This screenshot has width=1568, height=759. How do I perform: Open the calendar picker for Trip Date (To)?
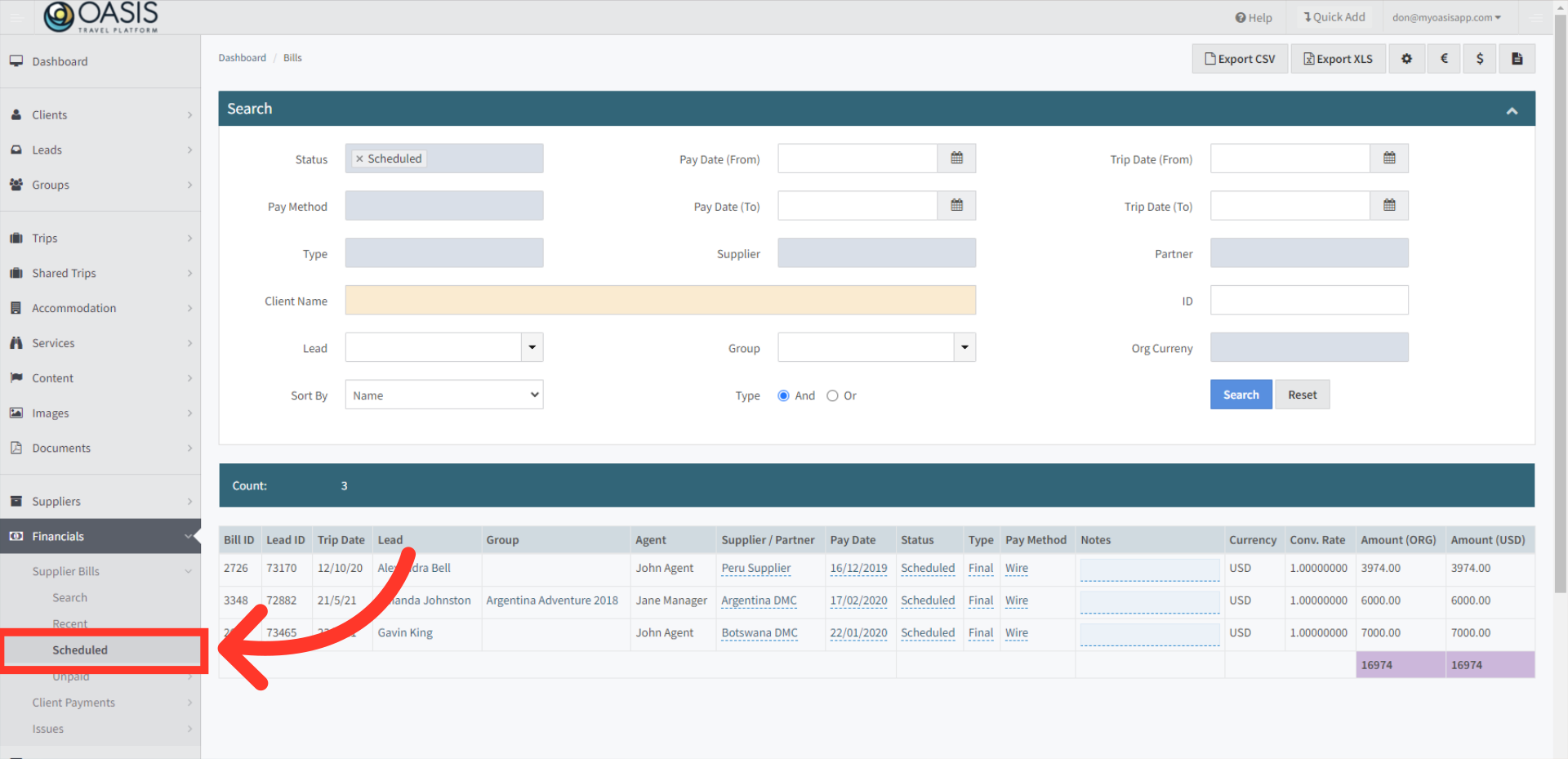coord(1388,205)
